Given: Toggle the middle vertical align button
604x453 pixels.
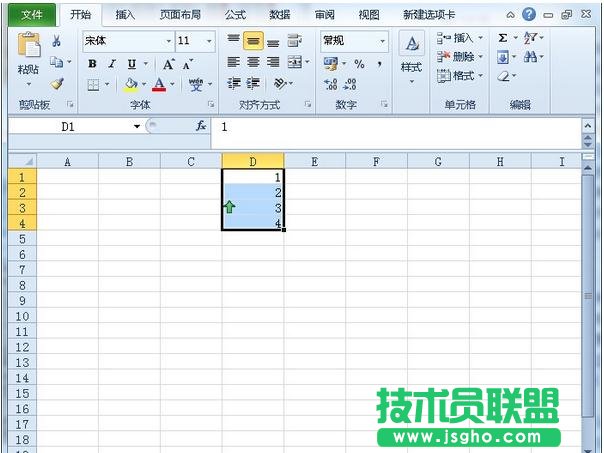Looking at the screenshot, I should tap(253, 41).
